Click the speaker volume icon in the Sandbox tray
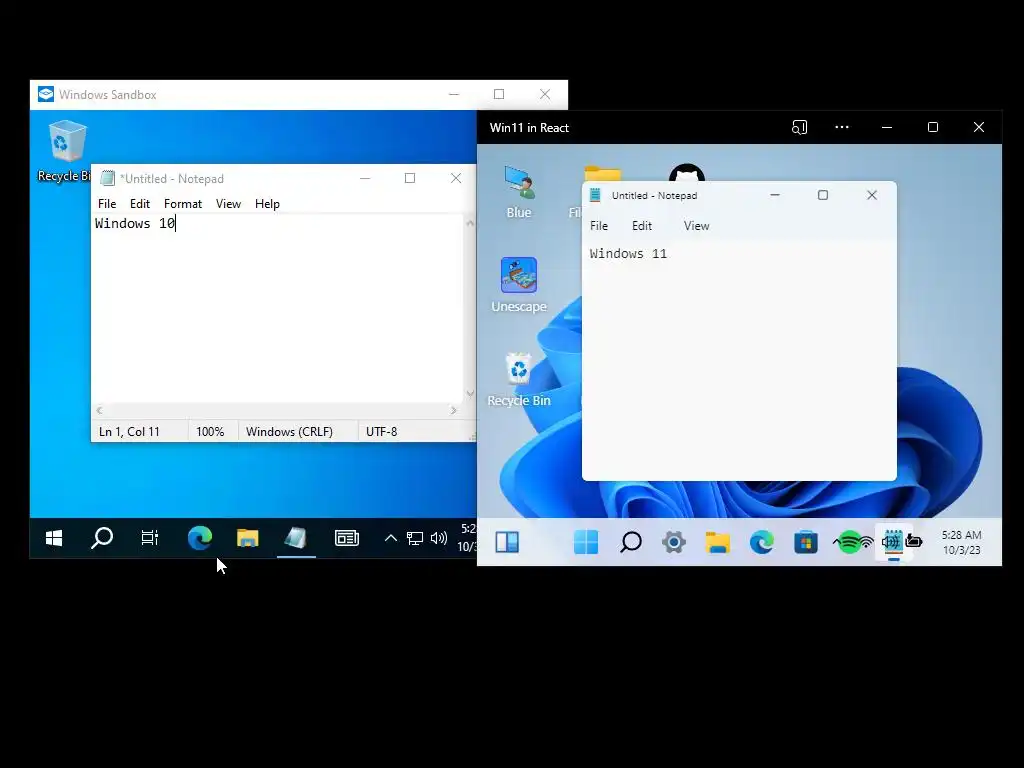The height and width of the screenshot is (768, 1024). click(x=439, y=538)
